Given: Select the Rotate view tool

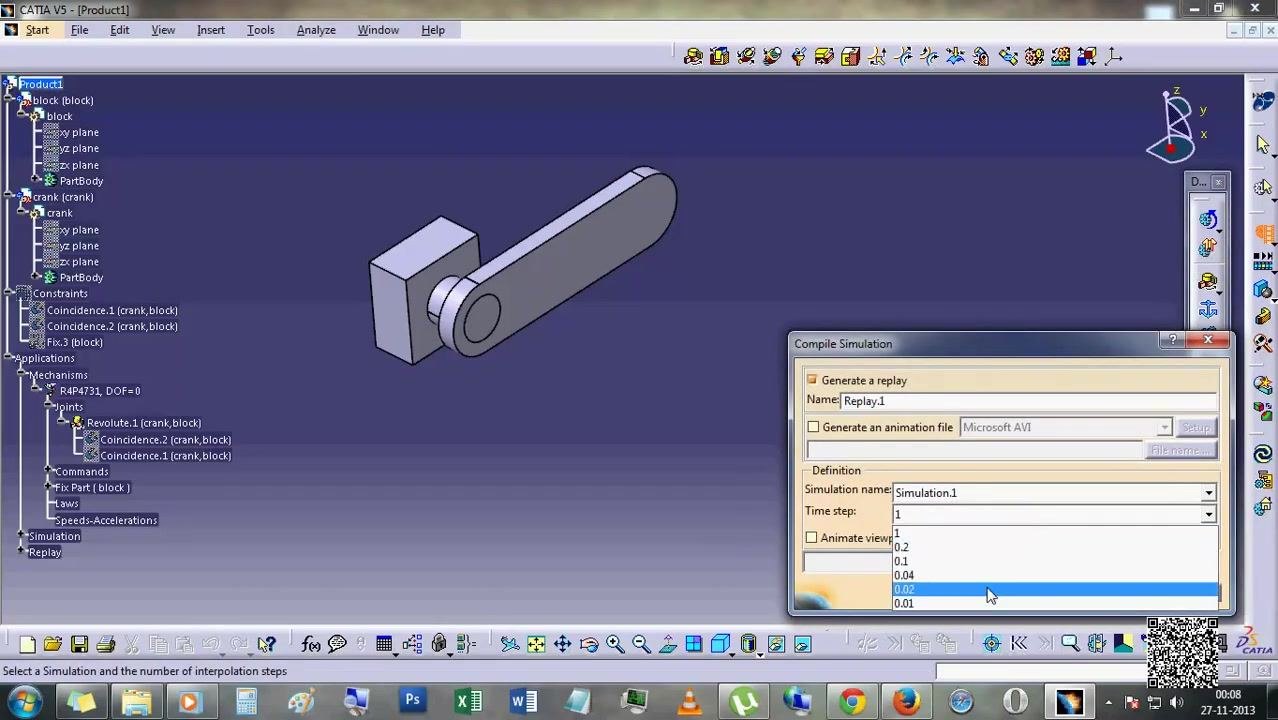Looking at the screenshot, I should point(588,645).
